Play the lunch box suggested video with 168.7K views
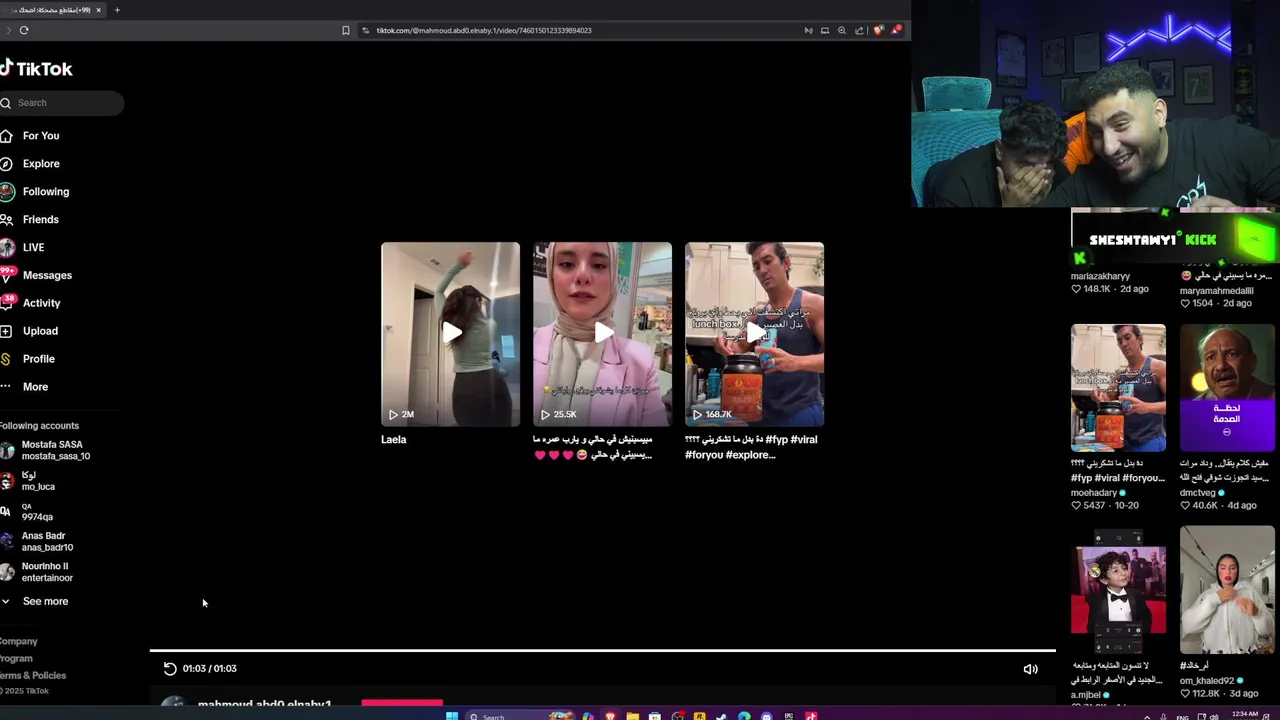The image size is (1280, 720). pos(754,334)
